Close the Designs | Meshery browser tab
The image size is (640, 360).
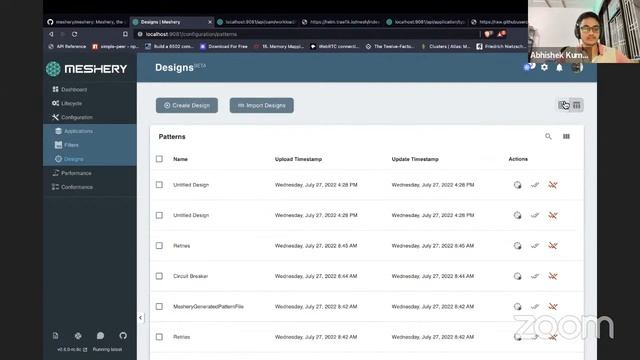click(210, 22)
